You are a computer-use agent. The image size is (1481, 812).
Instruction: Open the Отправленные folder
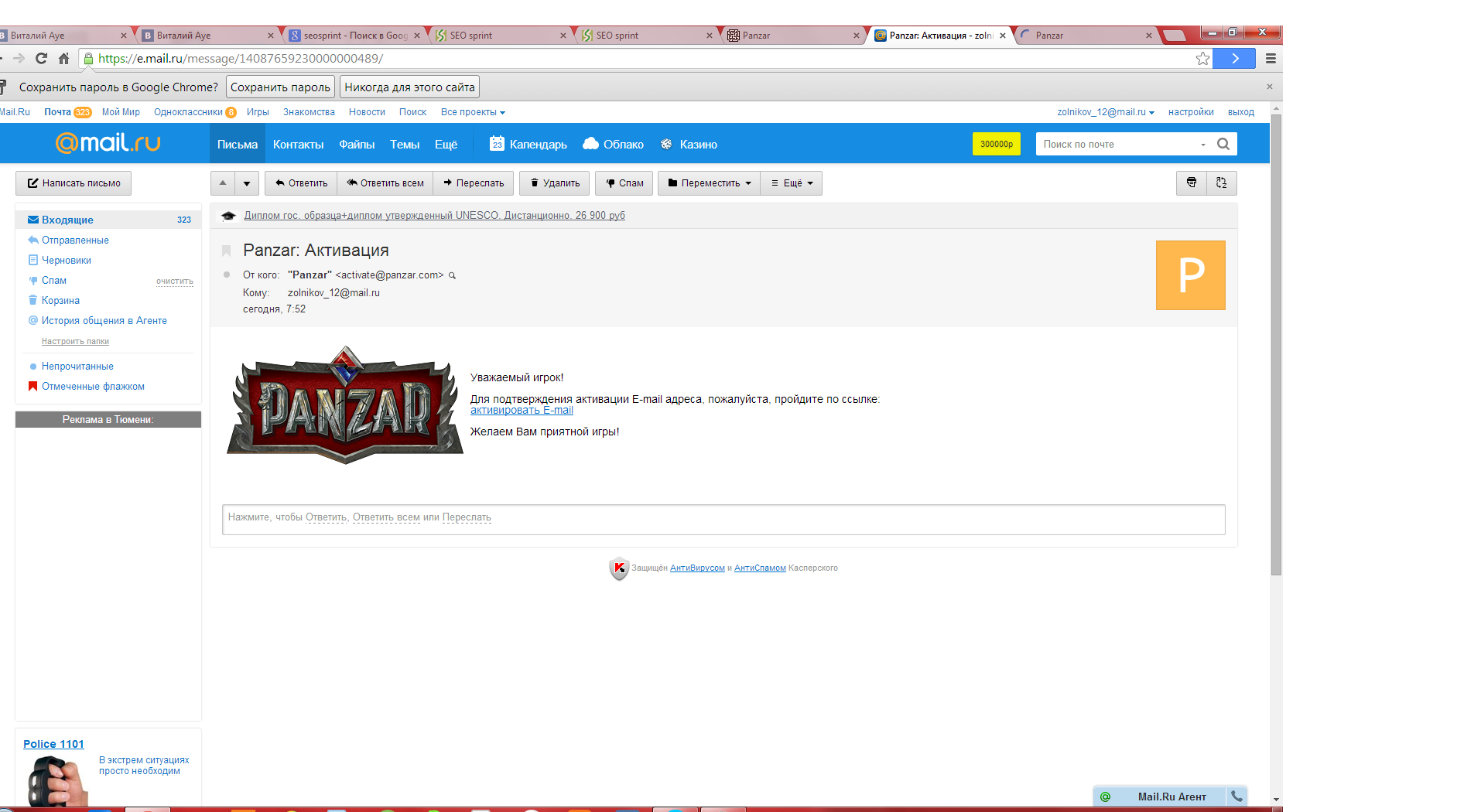75,240
